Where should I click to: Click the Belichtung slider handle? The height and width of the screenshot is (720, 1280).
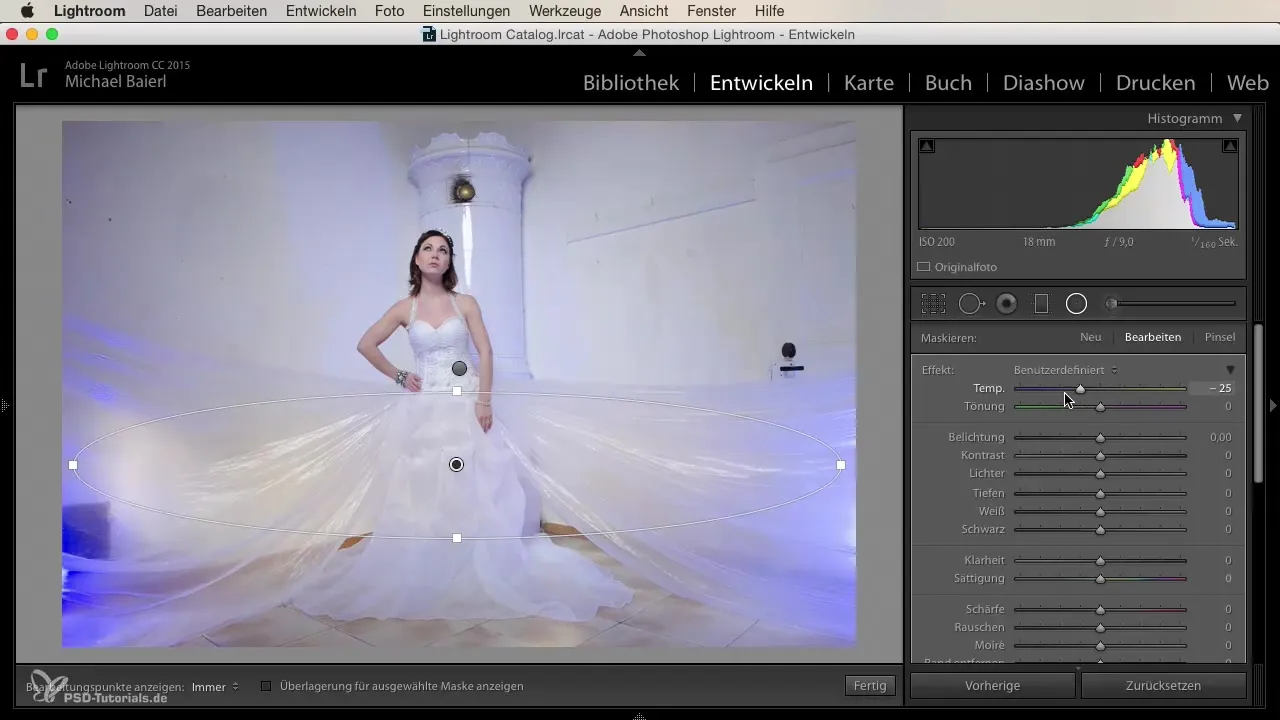coord(1100,438)
